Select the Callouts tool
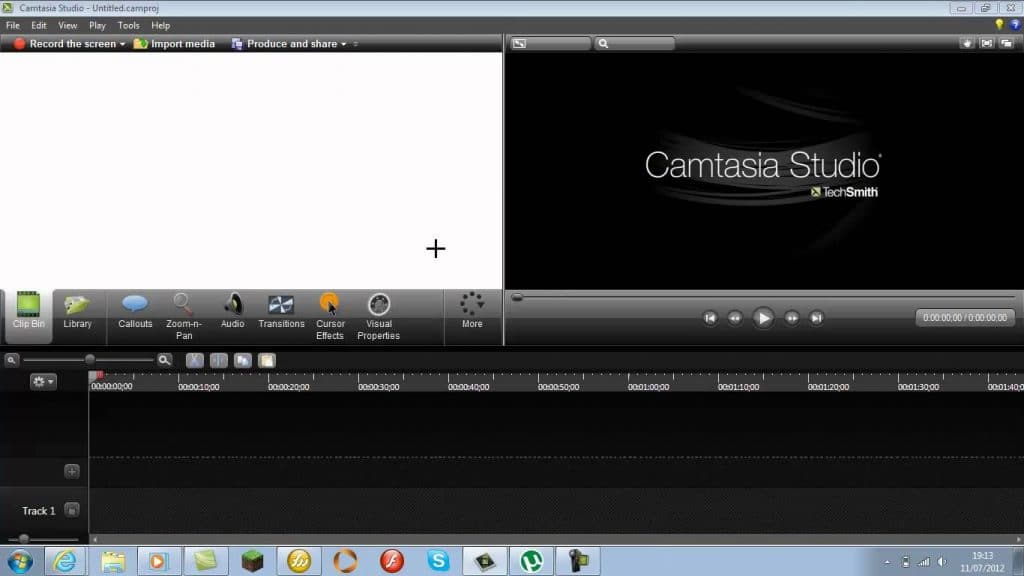The height and width of the screenshot is (576, 1024). pos(135,311)
